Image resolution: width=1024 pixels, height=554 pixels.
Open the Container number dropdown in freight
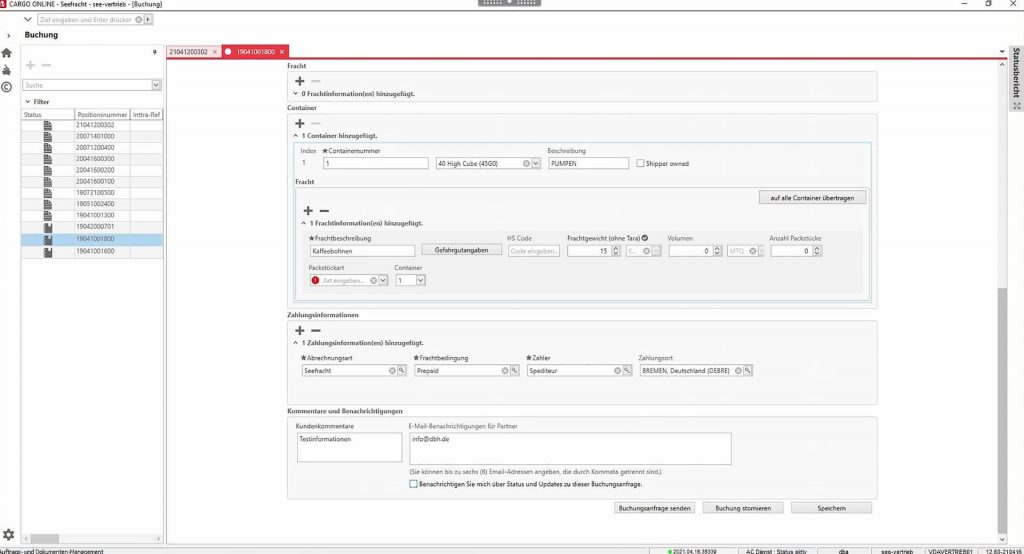(x=421, y=280)
